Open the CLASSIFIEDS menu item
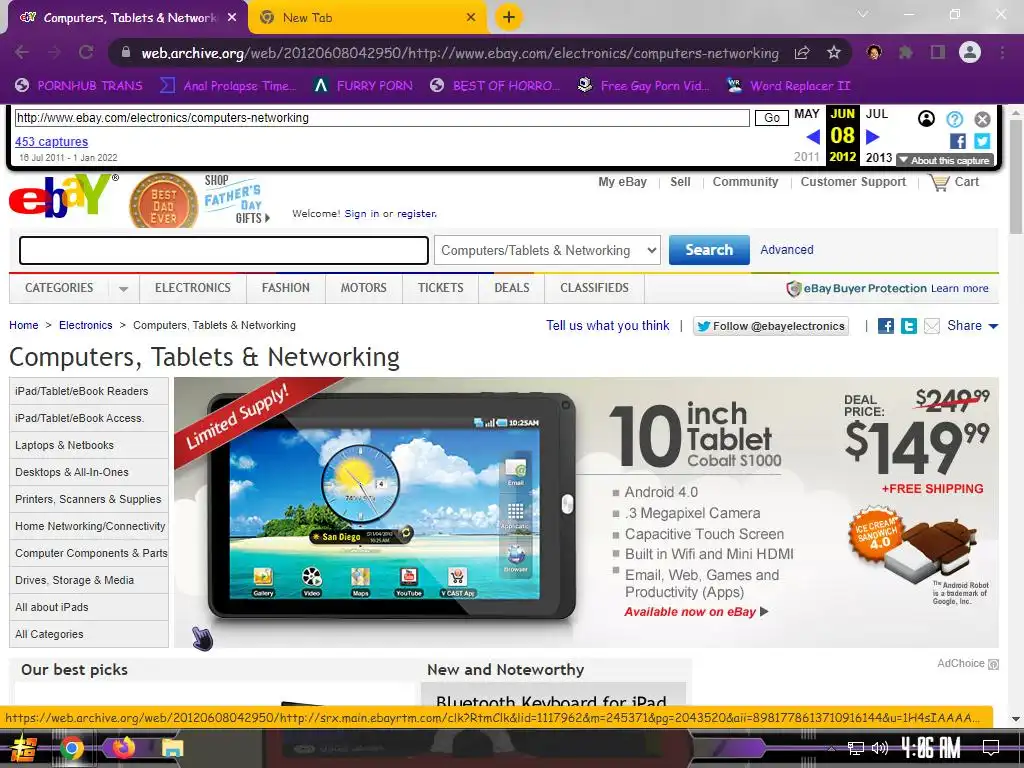This screenshot has width=1024, height=768. click(x=594, y=288)
